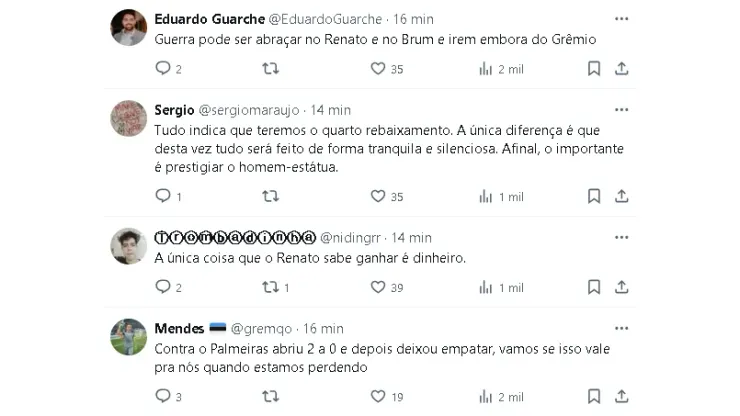Image resolution: width=740 pixels, height=416 pixels.
Task: Reply to Sergio's tweet
Action: 163,197
